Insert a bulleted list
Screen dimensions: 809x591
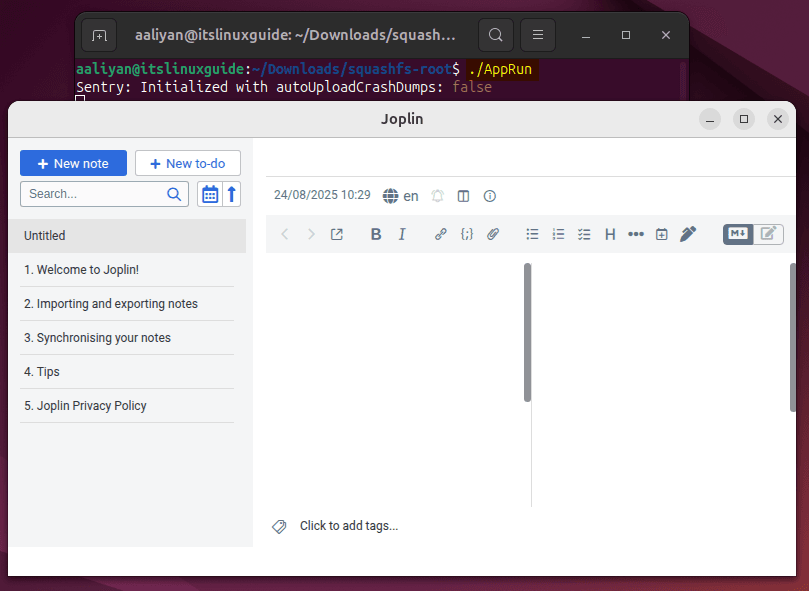[532, 234]
